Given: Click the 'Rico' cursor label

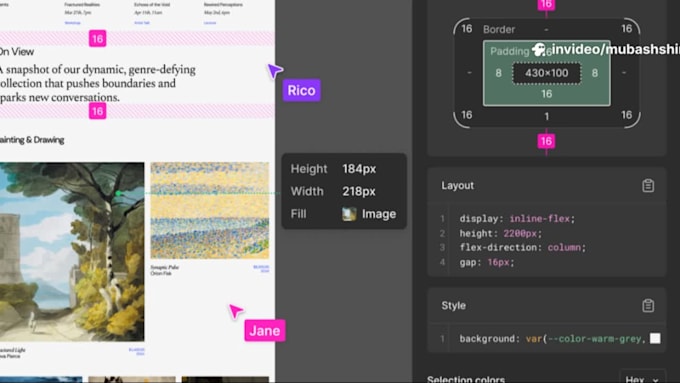Looking at the screenshot, I should pyautogui.click(x=301, y=90).
